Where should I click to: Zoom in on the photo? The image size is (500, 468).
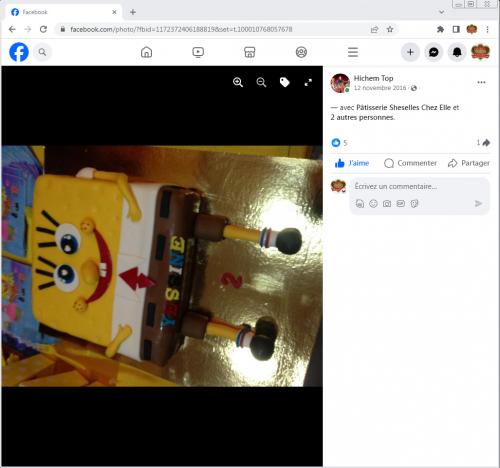point(238,82)
